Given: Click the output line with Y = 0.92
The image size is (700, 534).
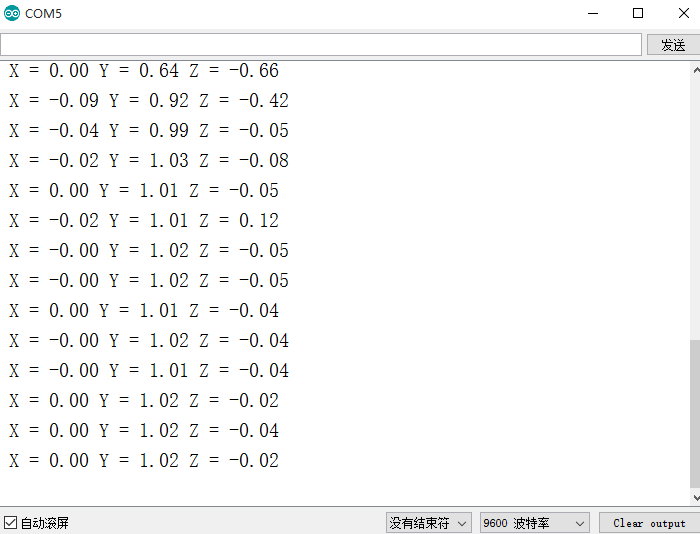Looking at the screenshot, I should (149, 101).
